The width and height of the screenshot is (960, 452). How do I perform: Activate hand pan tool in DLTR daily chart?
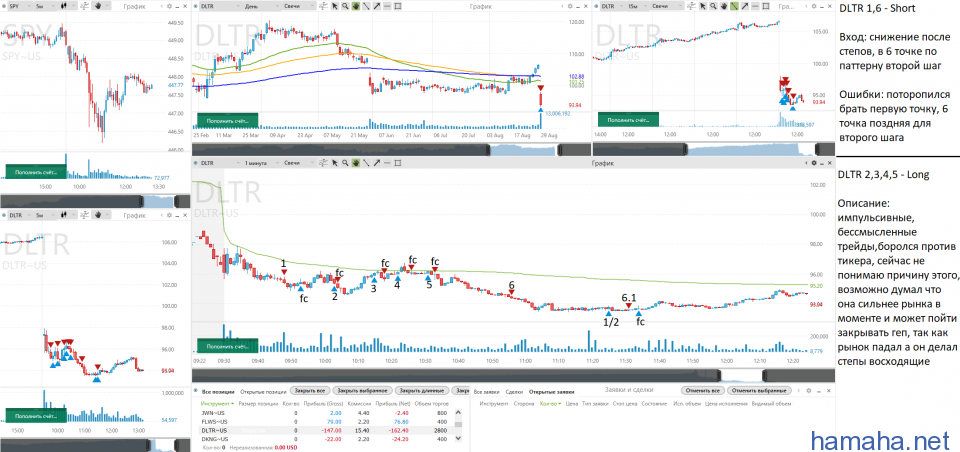(x=356, y=6)
